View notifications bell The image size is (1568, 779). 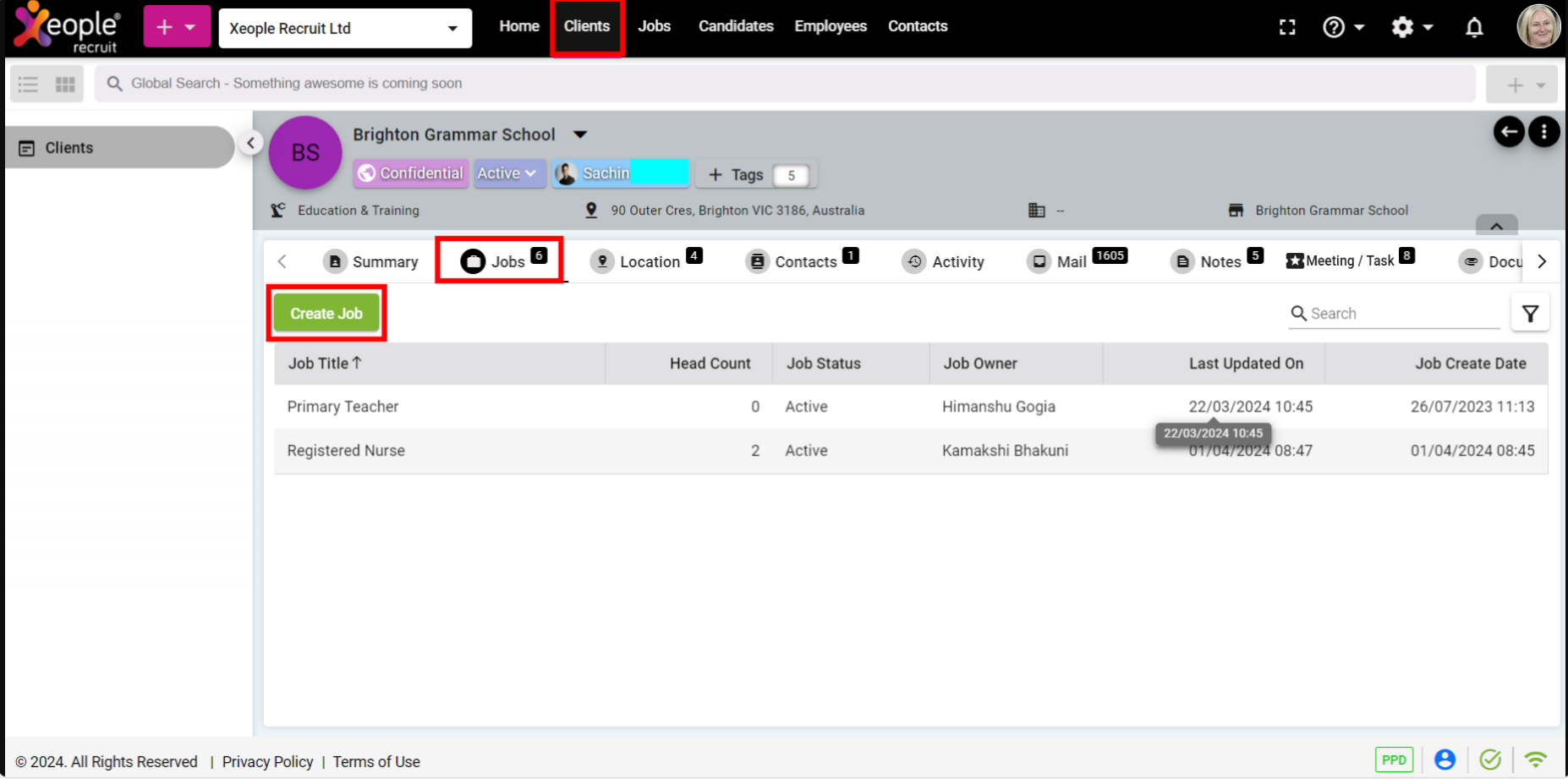coord(1474,28)
